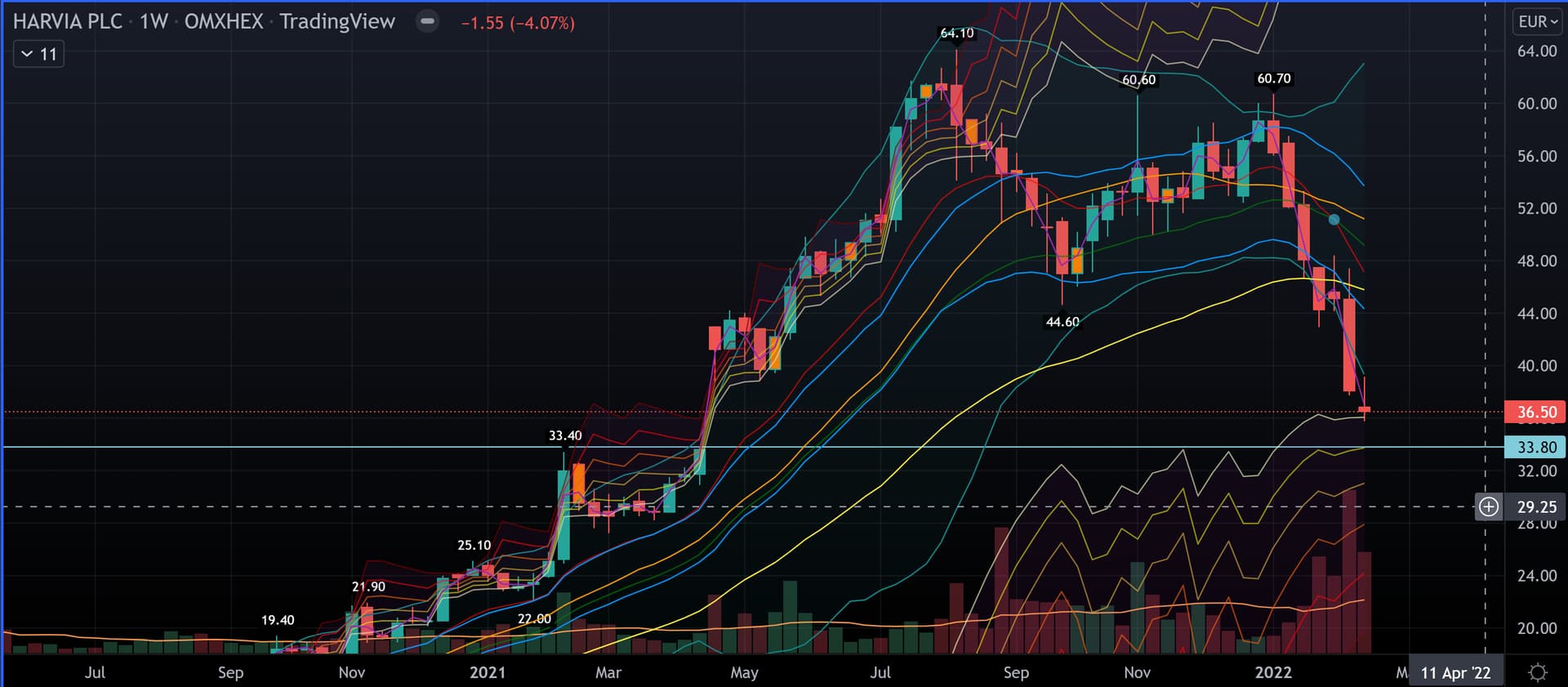The height and width of the screenshot is (687, 1568).
Task: Click the -1.55 (-4.07%) change value
Action: click(518, 23)
